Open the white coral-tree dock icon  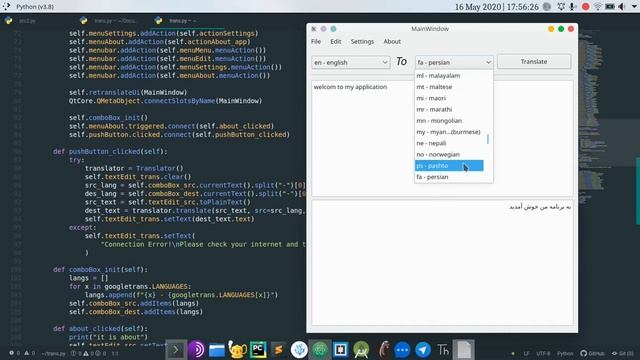[x=299, y=350]
